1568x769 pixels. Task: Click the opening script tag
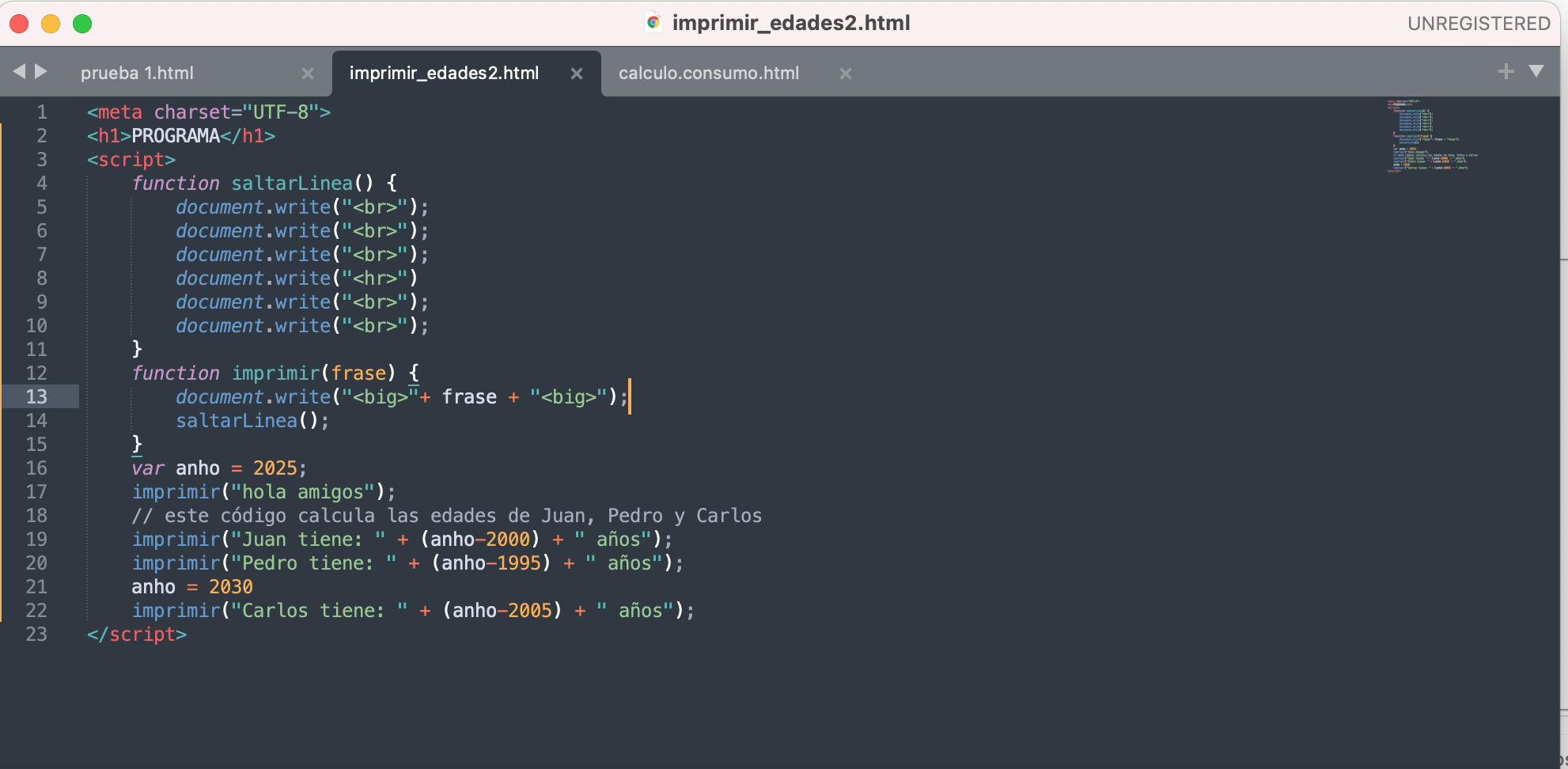pos(131,159)
